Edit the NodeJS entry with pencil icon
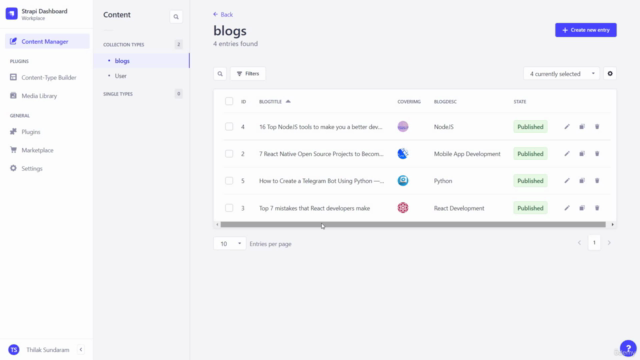 pyautogui.click(x=567, y=127)
